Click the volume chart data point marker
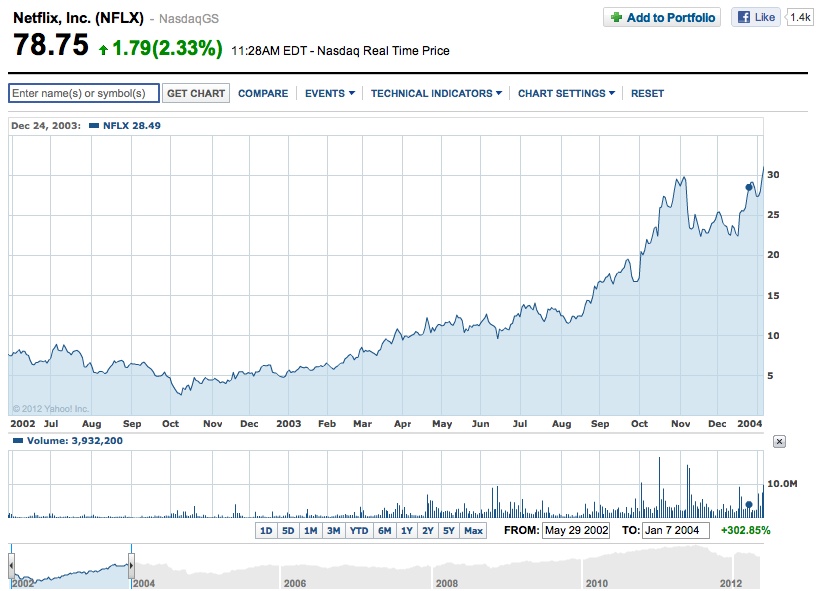Image resolution: width=816 pixels, height=591 pixels. 749,505
